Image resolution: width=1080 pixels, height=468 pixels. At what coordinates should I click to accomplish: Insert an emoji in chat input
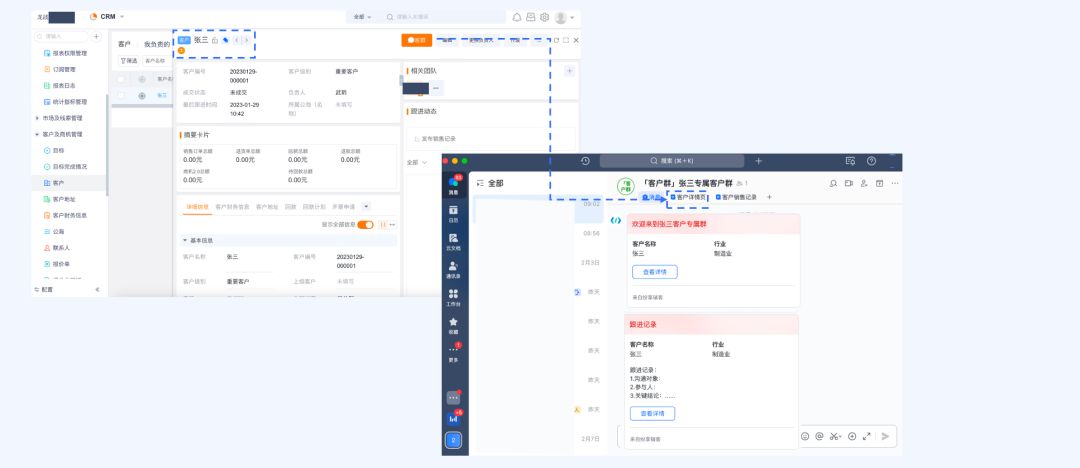[x=804, y=436]
